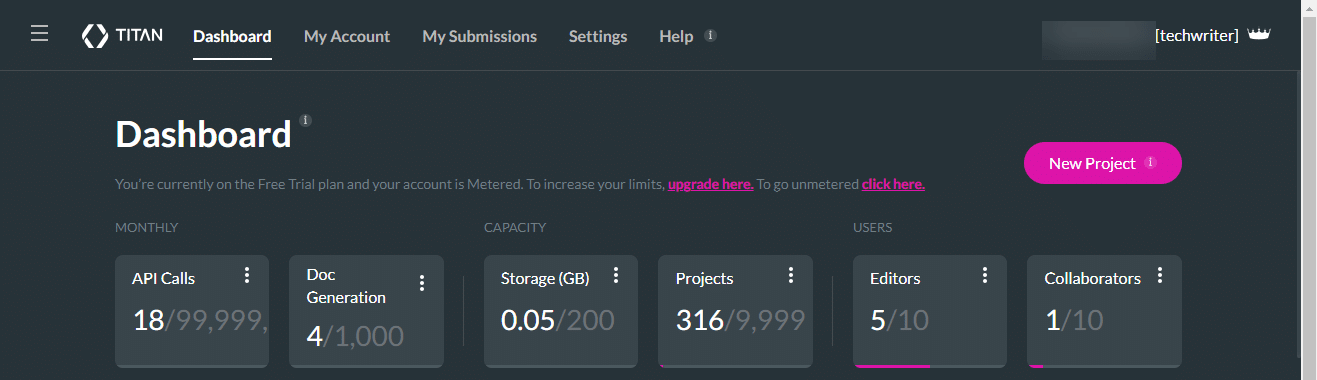Image resolution: width=1317 pixels, height=380 pixels.
Task: Open the Doc Generation three-dot menu
Action: coord(422,283)
